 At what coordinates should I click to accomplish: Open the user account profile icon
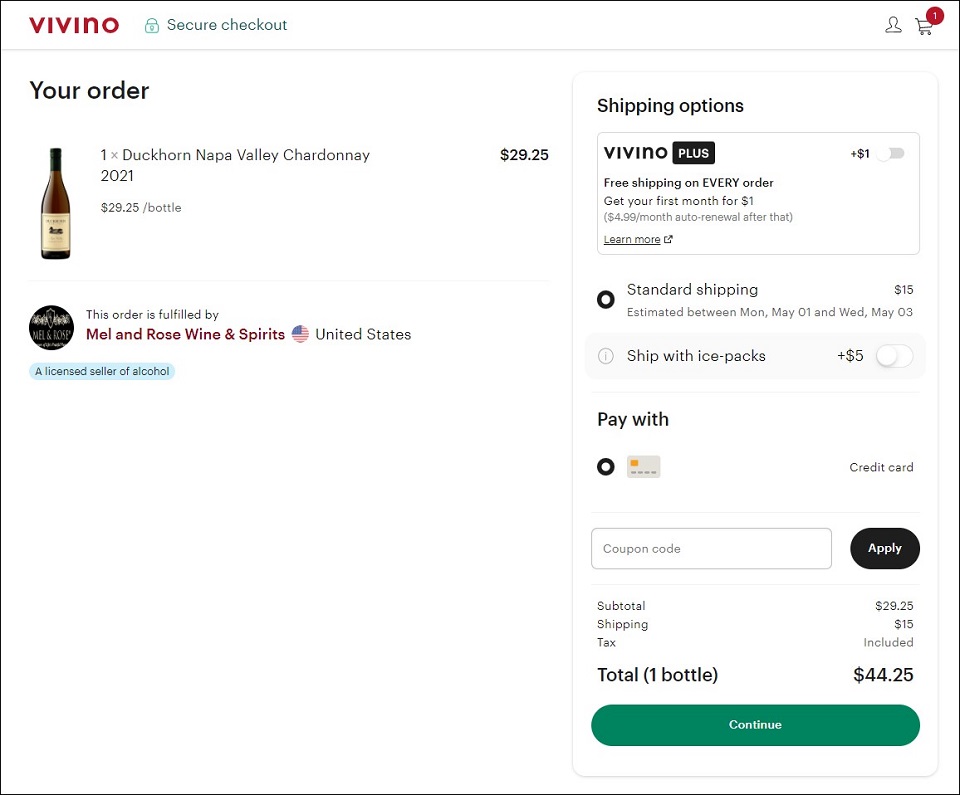[x=893, y=25]
